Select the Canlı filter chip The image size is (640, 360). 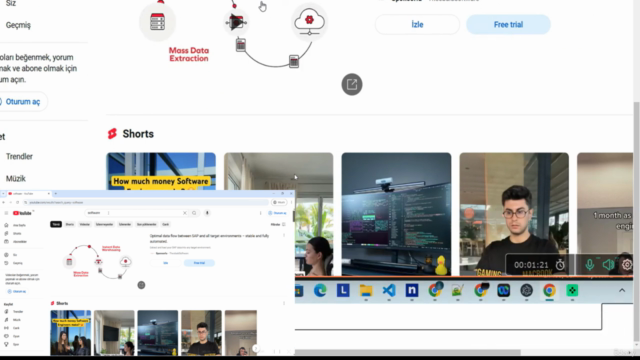pyautogui.click(x=165, y=224)
